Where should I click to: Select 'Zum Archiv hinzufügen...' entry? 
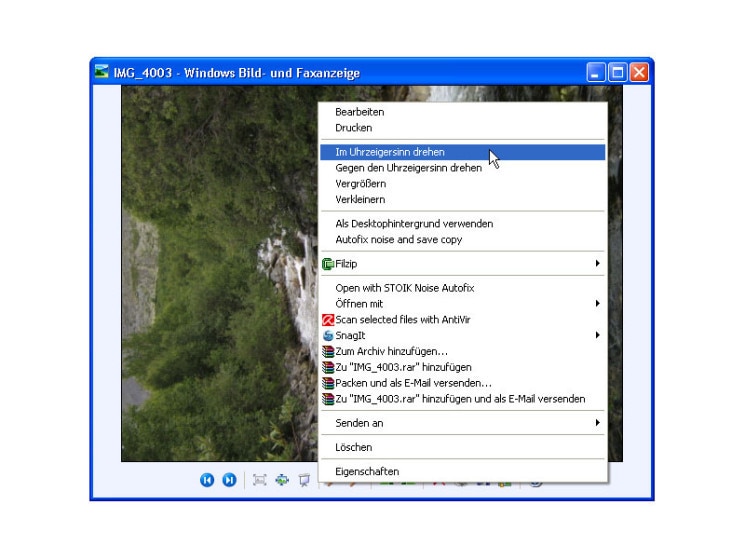coord(391,352)
